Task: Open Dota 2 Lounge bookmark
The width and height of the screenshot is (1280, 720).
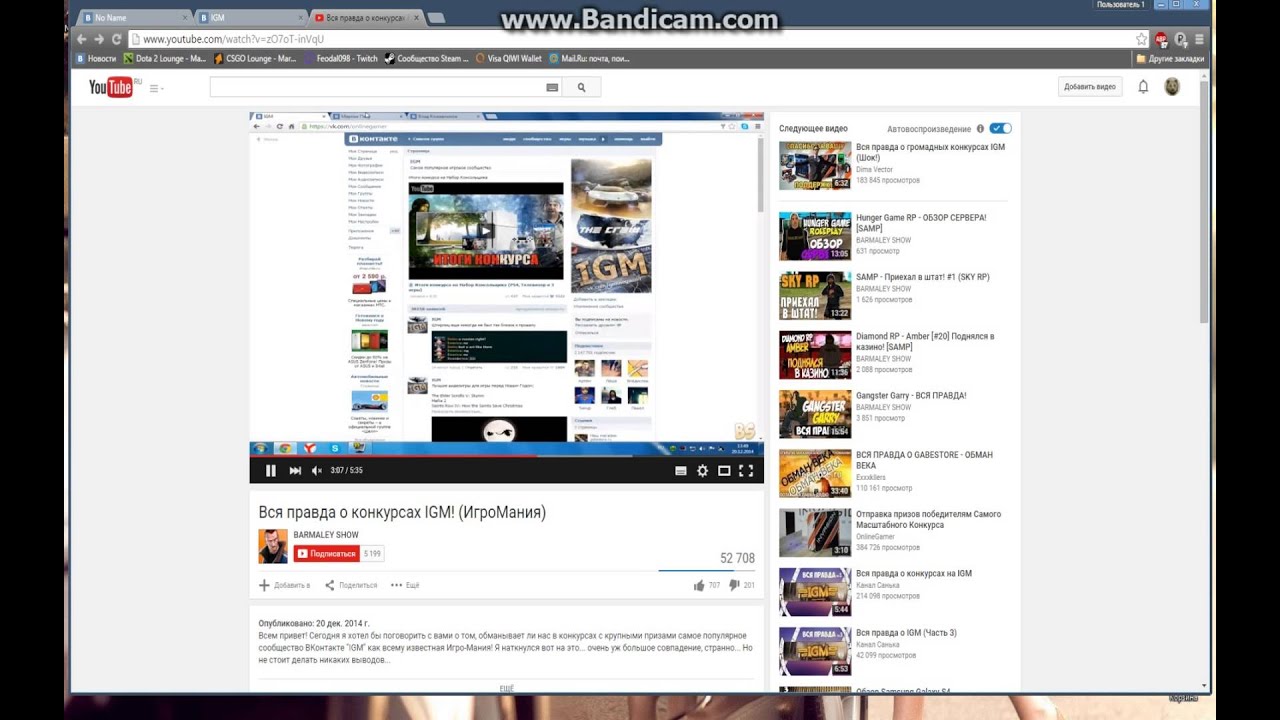Action: coord(165,59)
